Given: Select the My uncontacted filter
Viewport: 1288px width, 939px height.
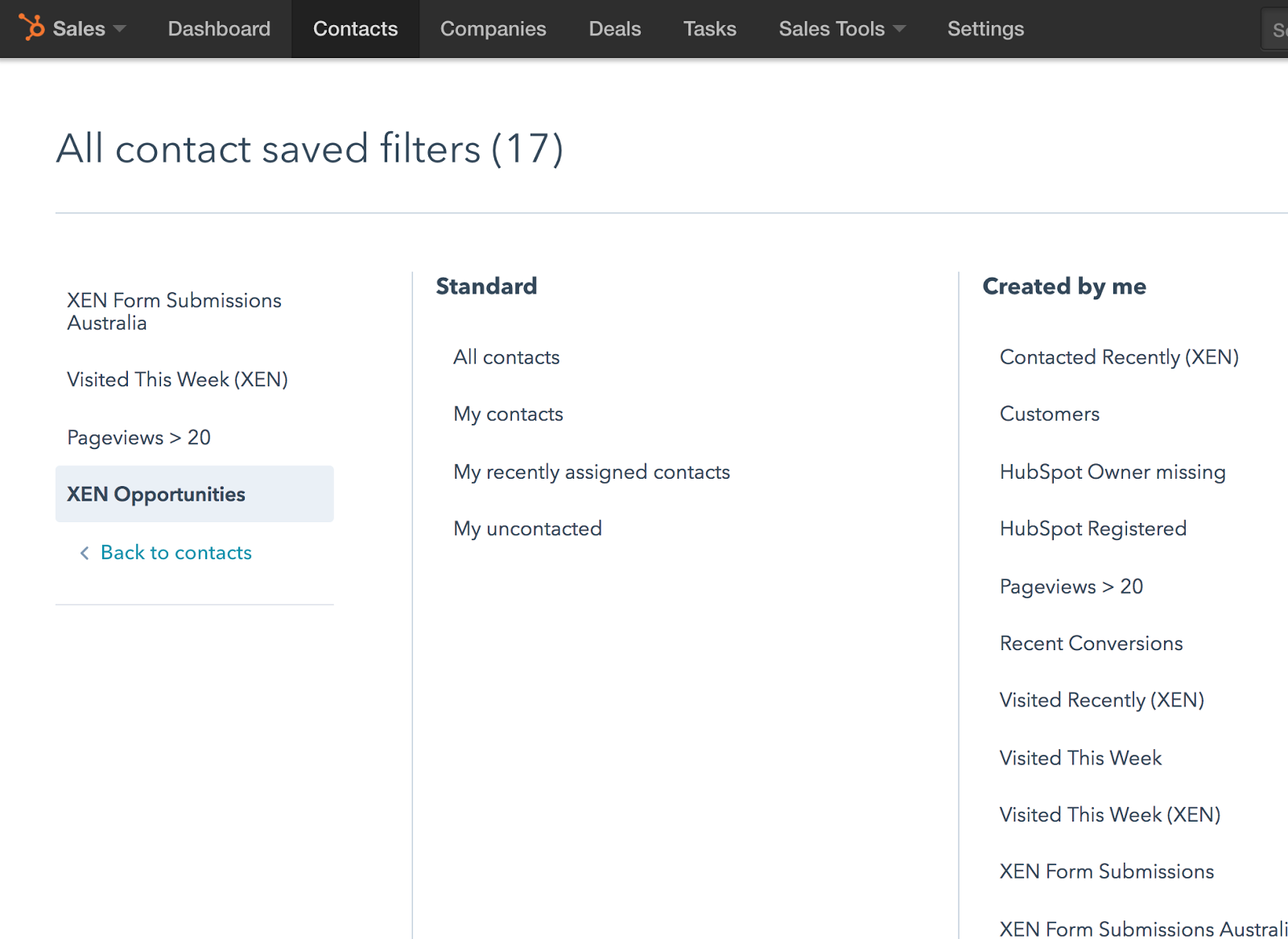Looking at the screenshot, I should coord(527,529).
